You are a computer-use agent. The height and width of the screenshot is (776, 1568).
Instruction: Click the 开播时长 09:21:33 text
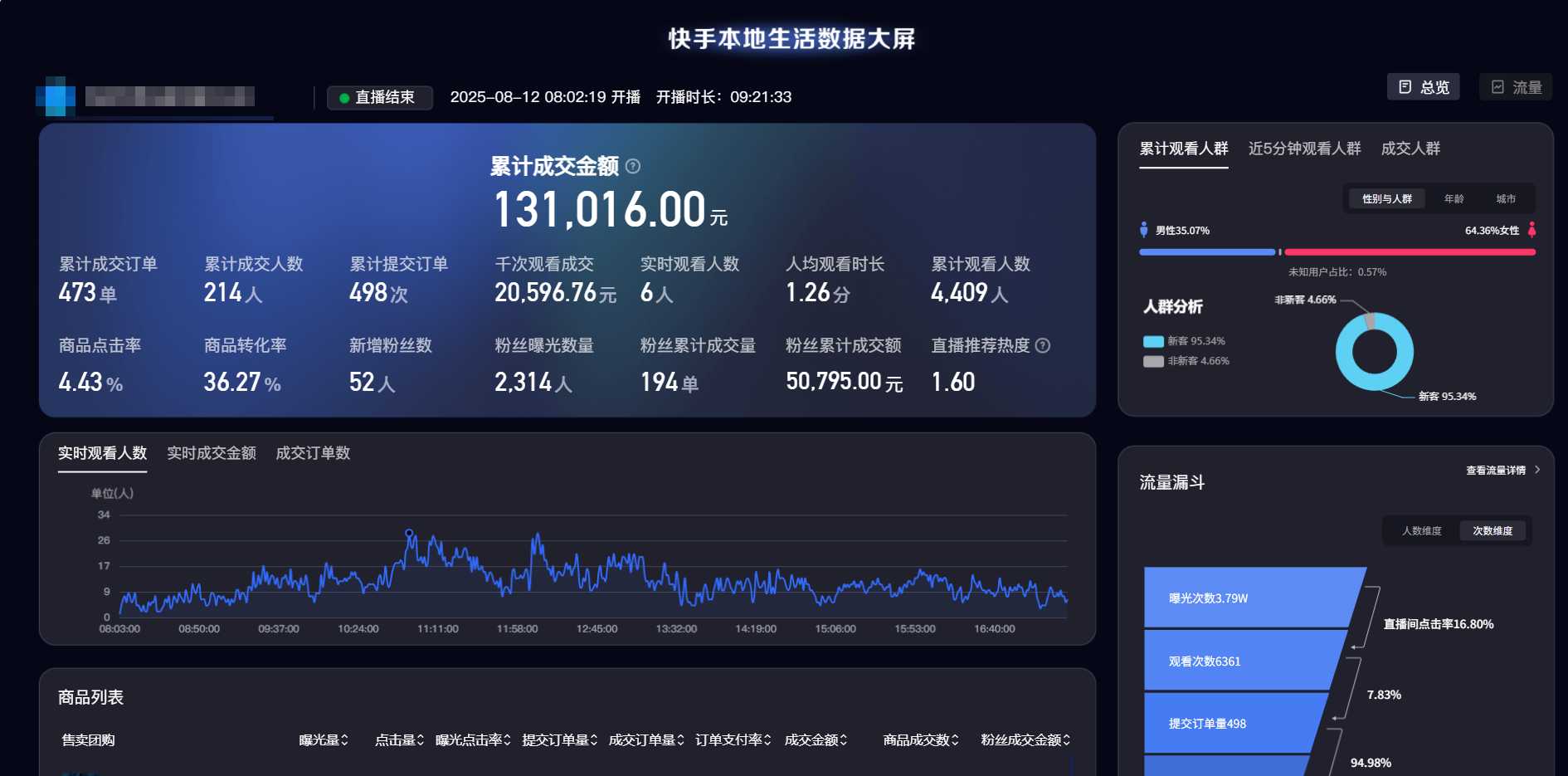pyautogui.click(x=723, y=97)
